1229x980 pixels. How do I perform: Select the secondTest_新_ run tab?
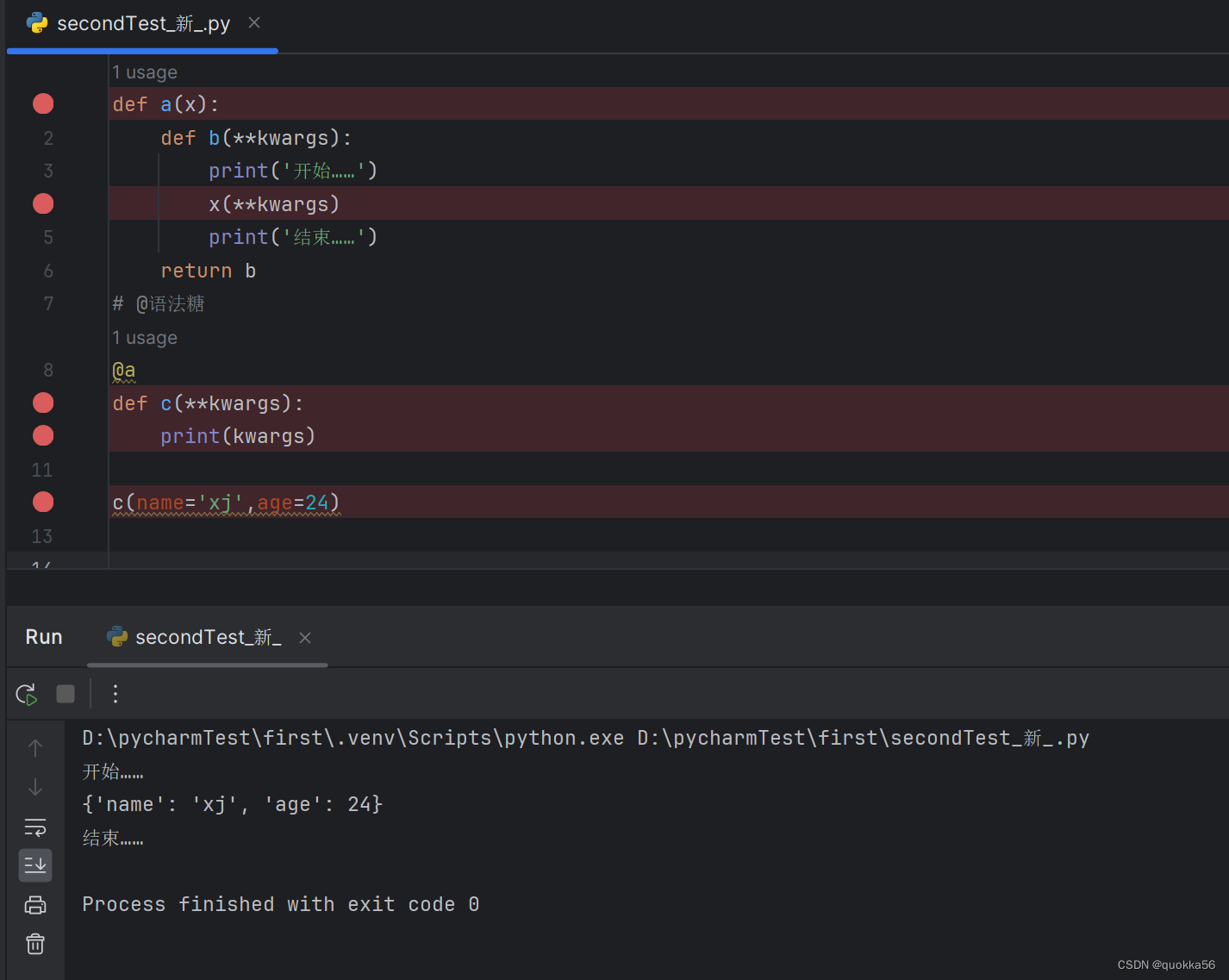(x=208, y=638)
